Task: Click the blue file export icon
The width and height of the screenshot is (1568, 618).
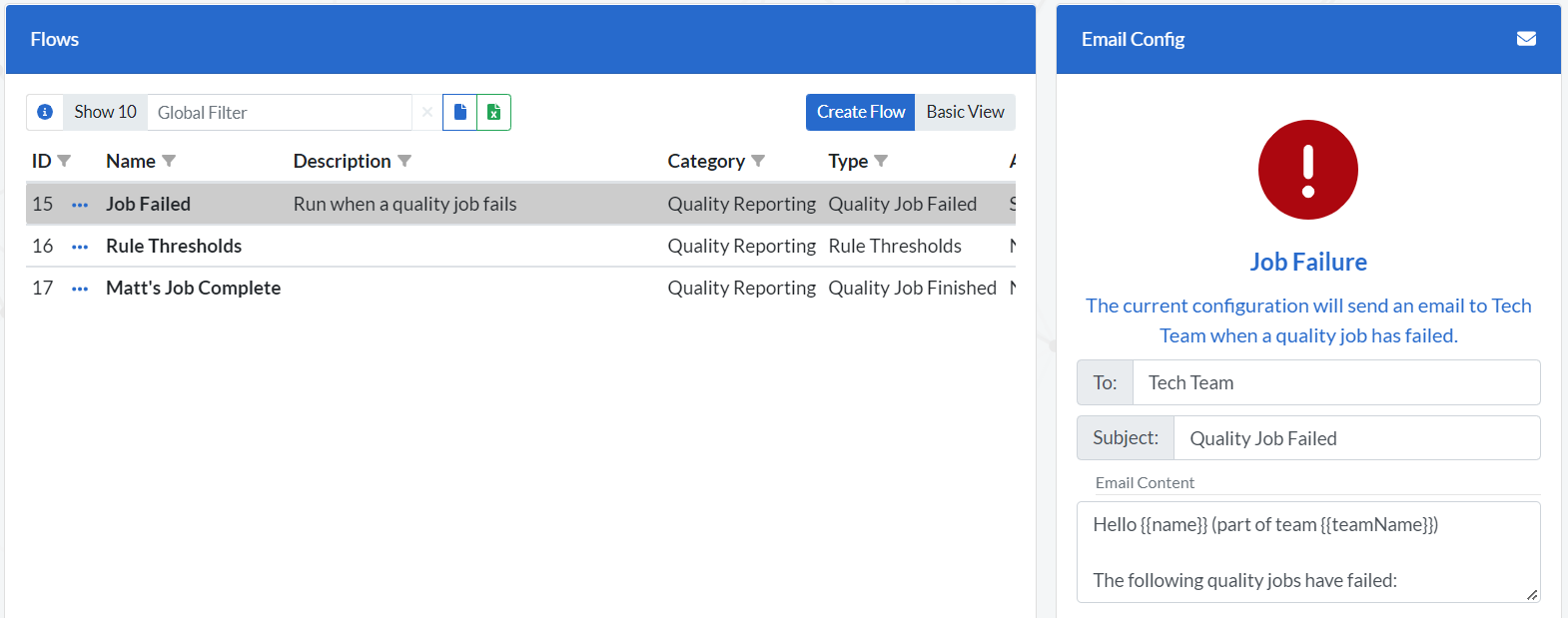Action: [x=459, y=112]
